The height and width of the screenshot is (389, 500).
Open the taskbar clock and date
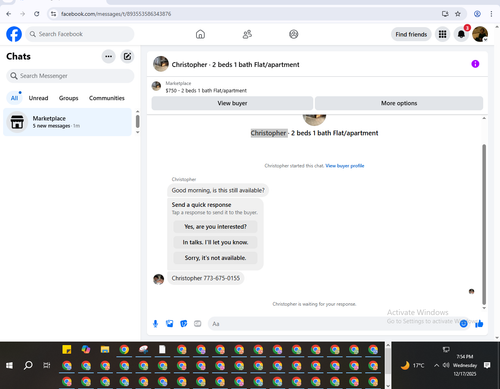tap(465, 365)
